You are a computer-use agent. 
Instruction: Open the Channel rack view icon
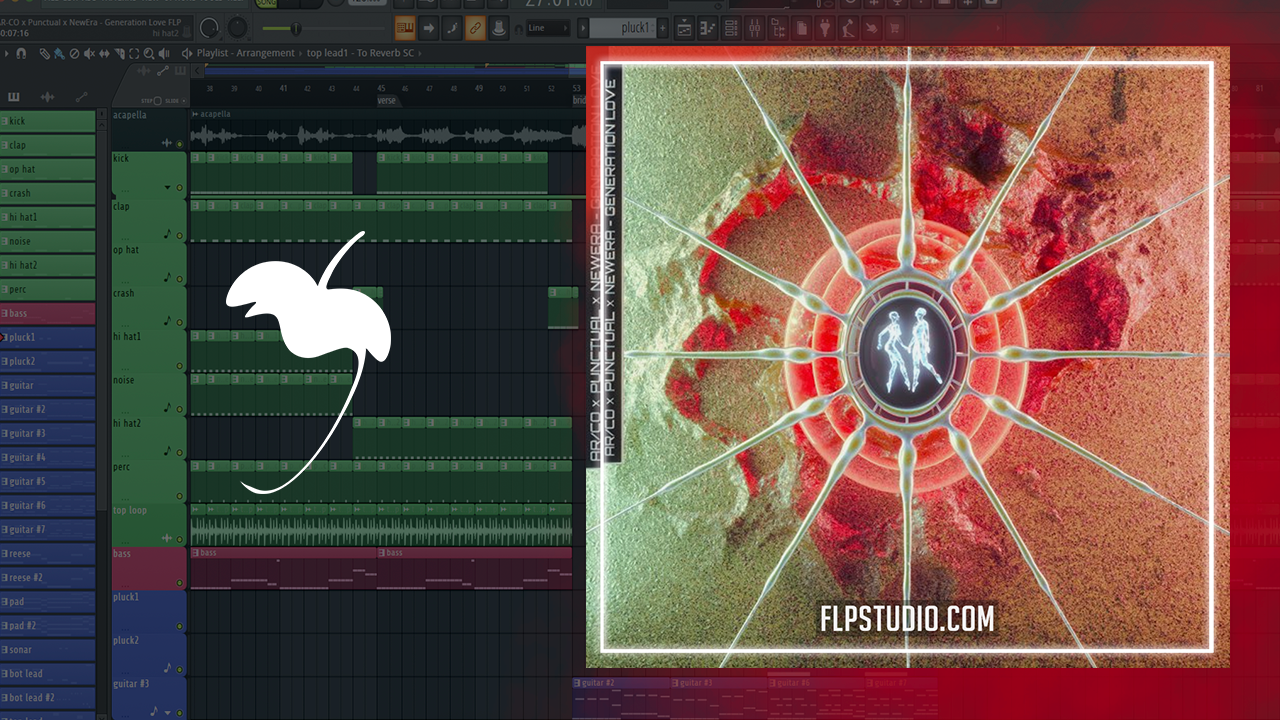pos(731,28)
